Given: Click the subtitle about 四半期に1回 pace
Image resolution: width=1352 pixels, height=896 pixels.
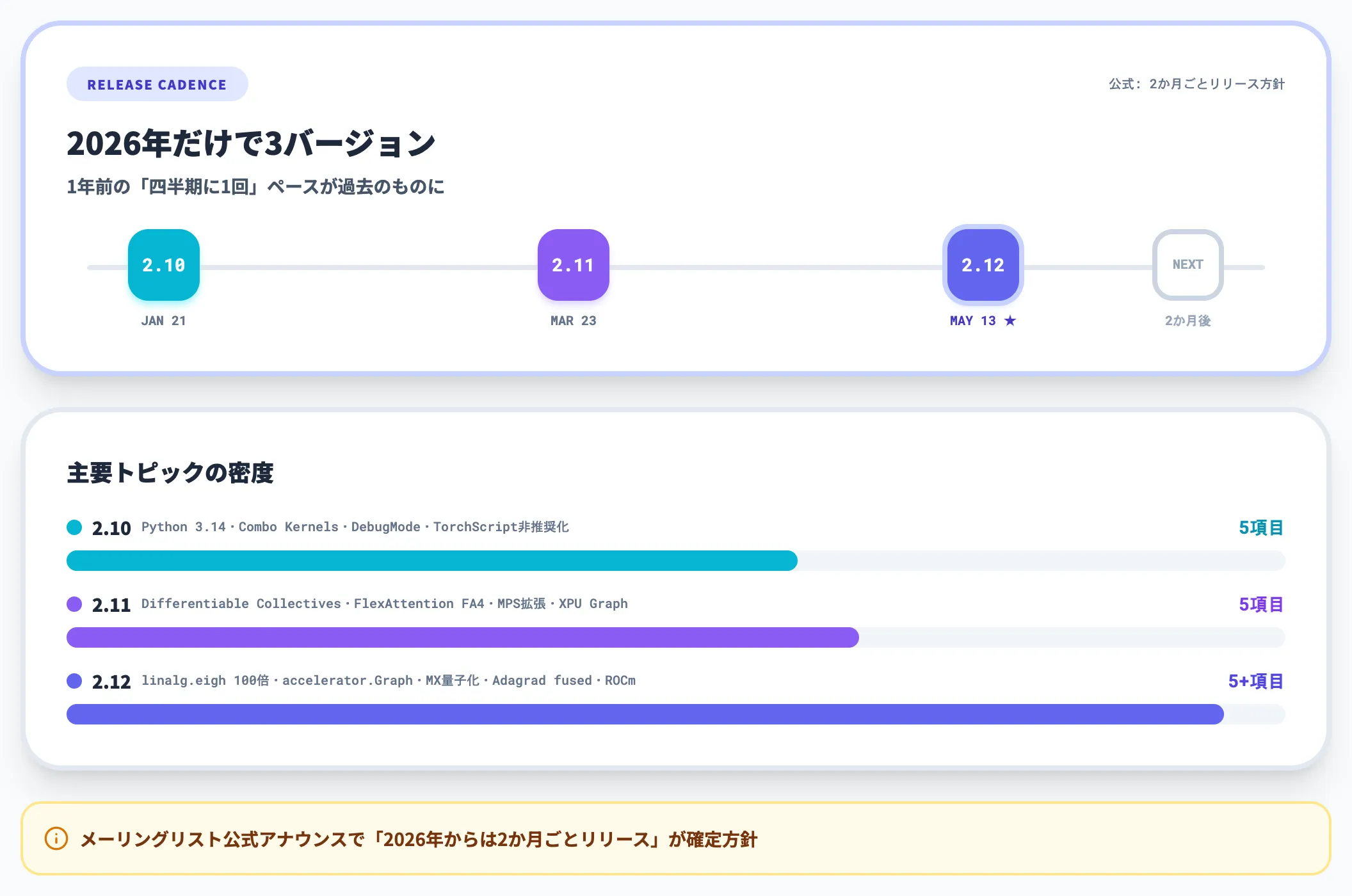Looking at the screenshot, I should (255, 187).
